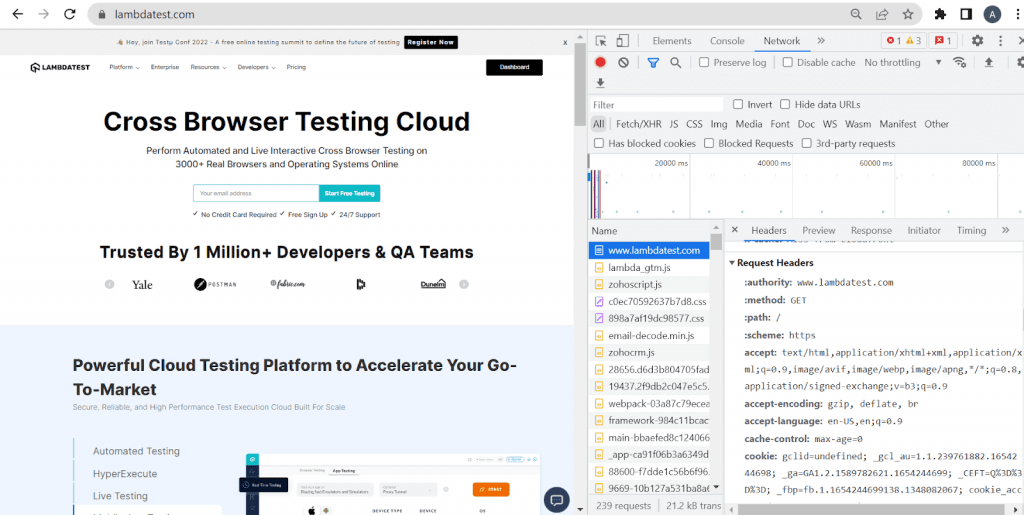Screen dimensions: 1024x515
Task: Stop recording network log
Action: click(601, 62)
